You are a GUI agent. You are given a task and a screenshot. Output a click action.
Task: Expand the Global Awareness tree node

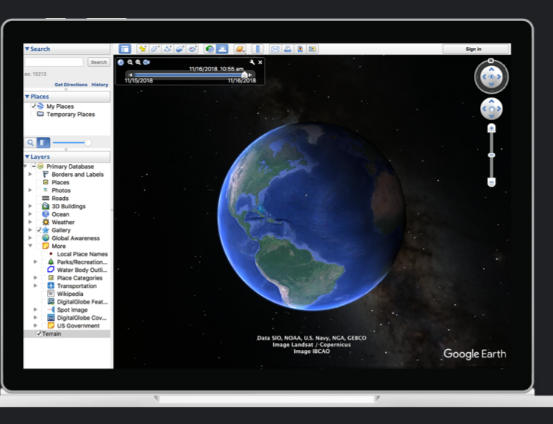30,238
